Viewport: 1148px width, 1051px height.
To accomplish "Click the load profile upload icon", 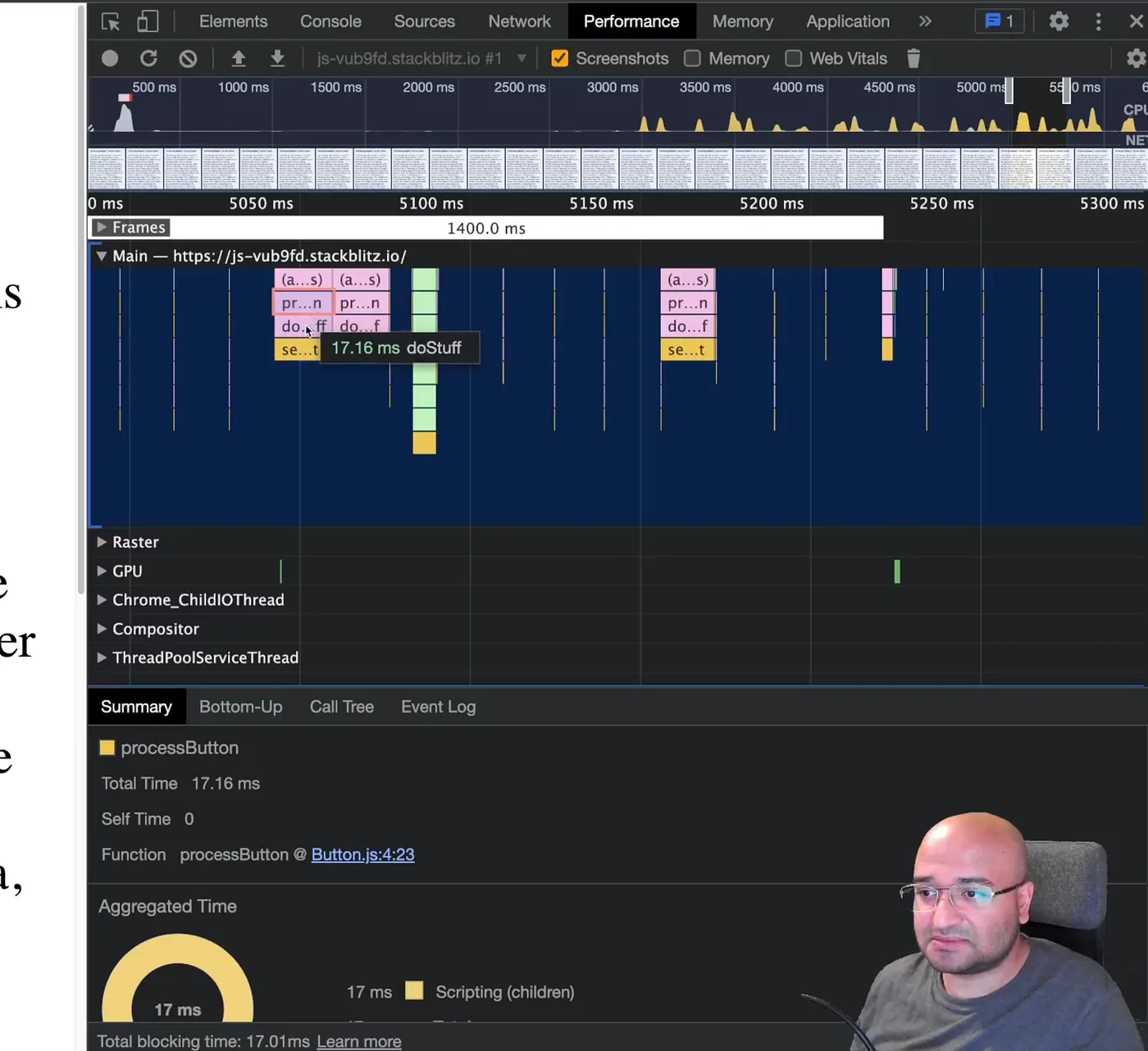I will [x=239, y=58].
